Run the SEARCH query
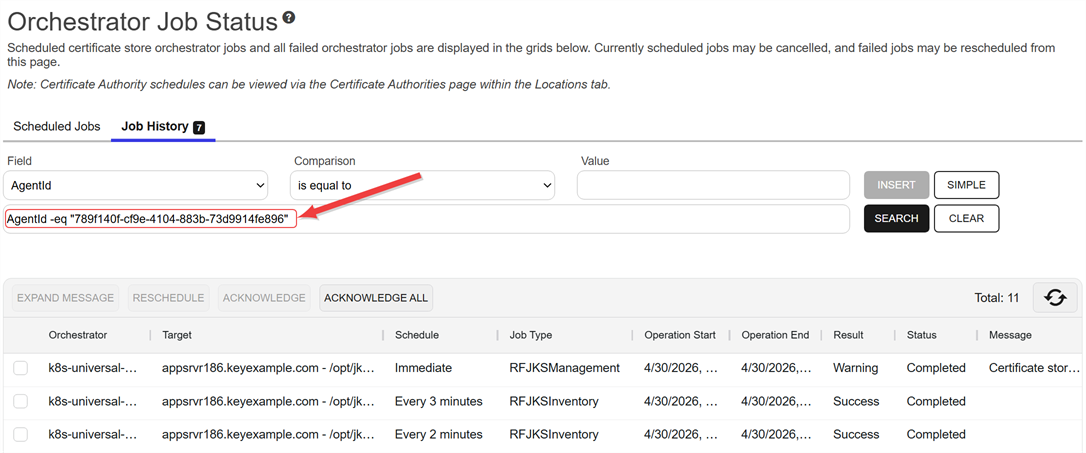1086x453 pixels. [x=896, y=218]
